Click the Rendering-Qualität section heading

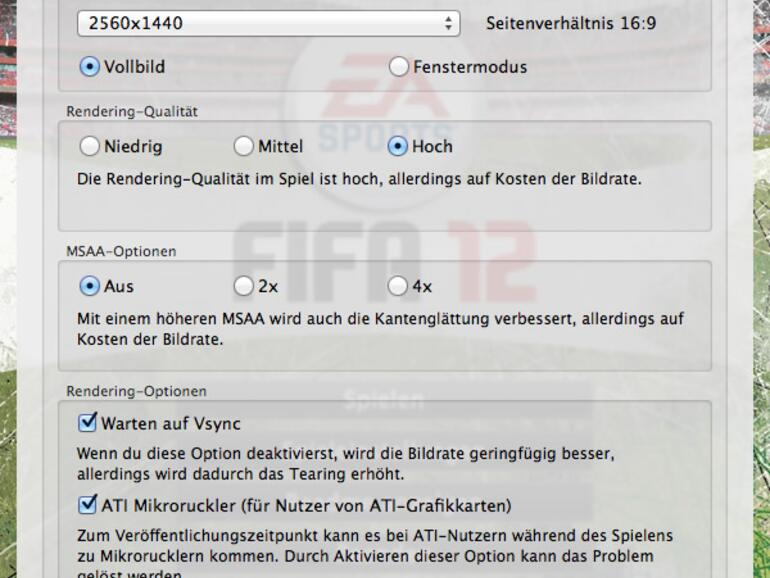[x=132, y=112]
